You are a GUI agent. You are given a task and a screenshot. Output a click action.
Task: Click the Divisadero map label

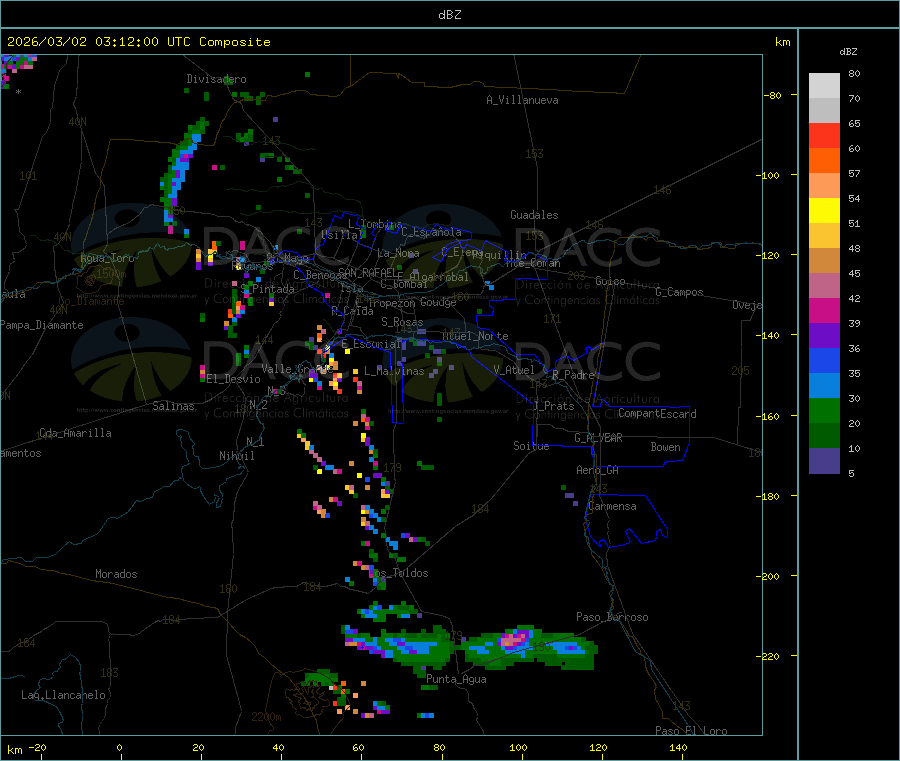pyautogui.click(x=216, y=79)
